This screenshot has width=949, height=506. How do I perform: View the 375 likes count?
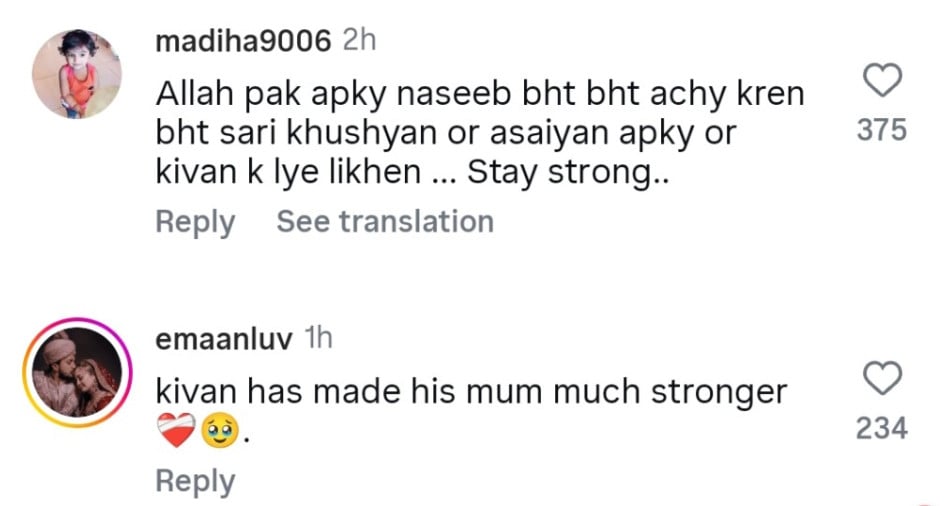pyautogui.click(x=881, y=130)
